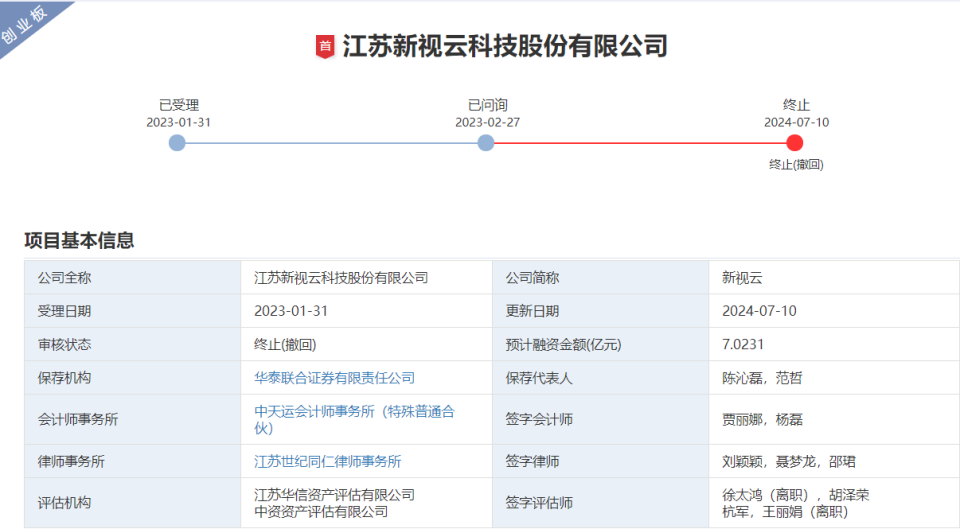Click the 公司简称 label cell
The width and height of the screenshot is (960, 529).
coord(601,277)
